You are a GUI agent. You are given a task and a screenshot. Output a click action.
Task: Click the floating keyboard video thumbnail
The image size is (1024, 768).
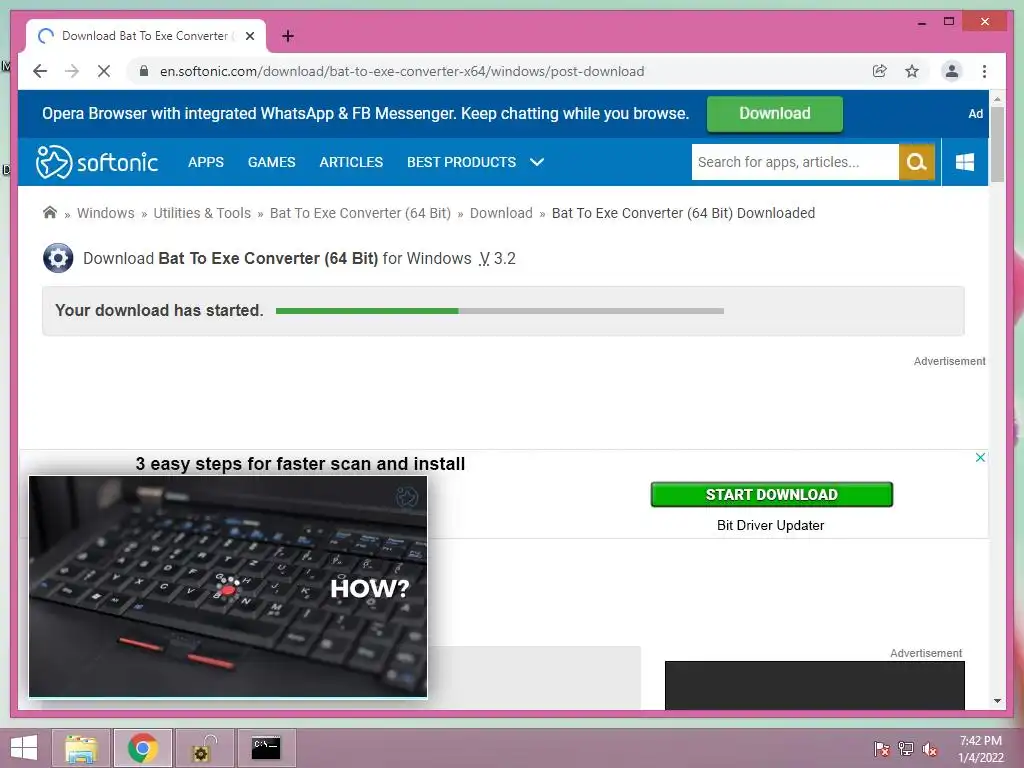pyautogui.click(x=228, y=586)
